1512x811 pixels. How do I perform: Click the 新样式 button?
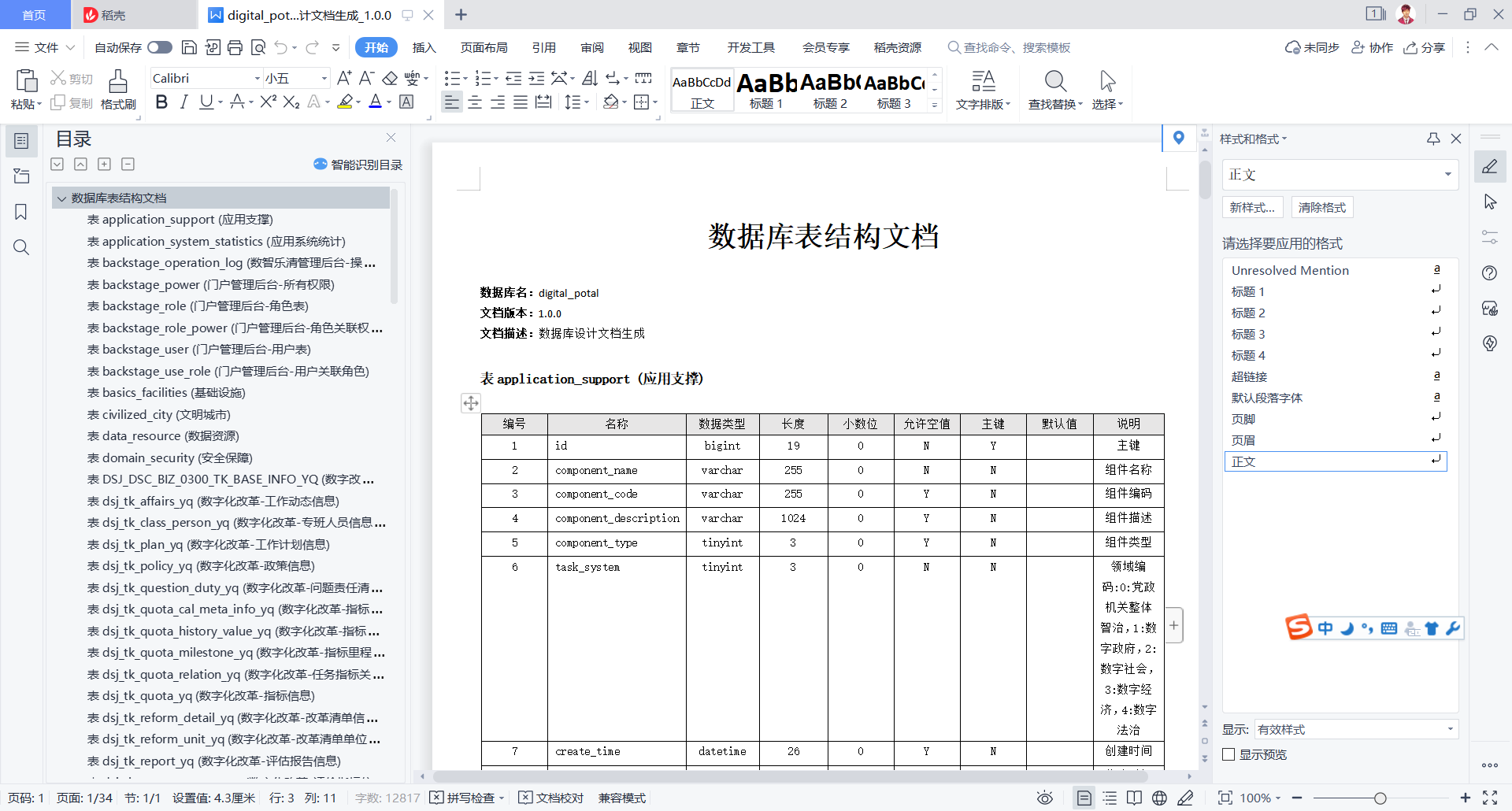[1252, 207]
